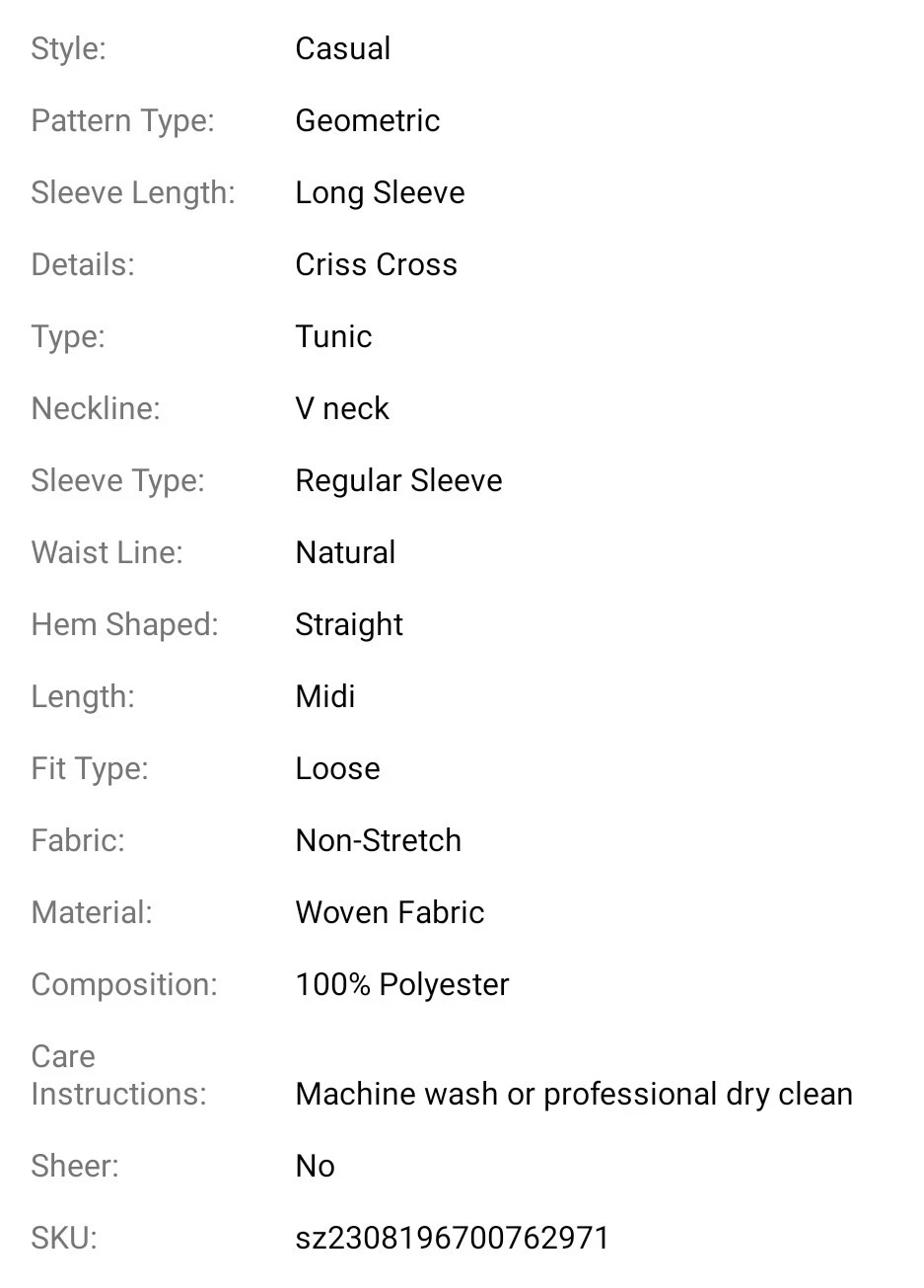Click the Criss Cross details value

[x=376, y=264]
